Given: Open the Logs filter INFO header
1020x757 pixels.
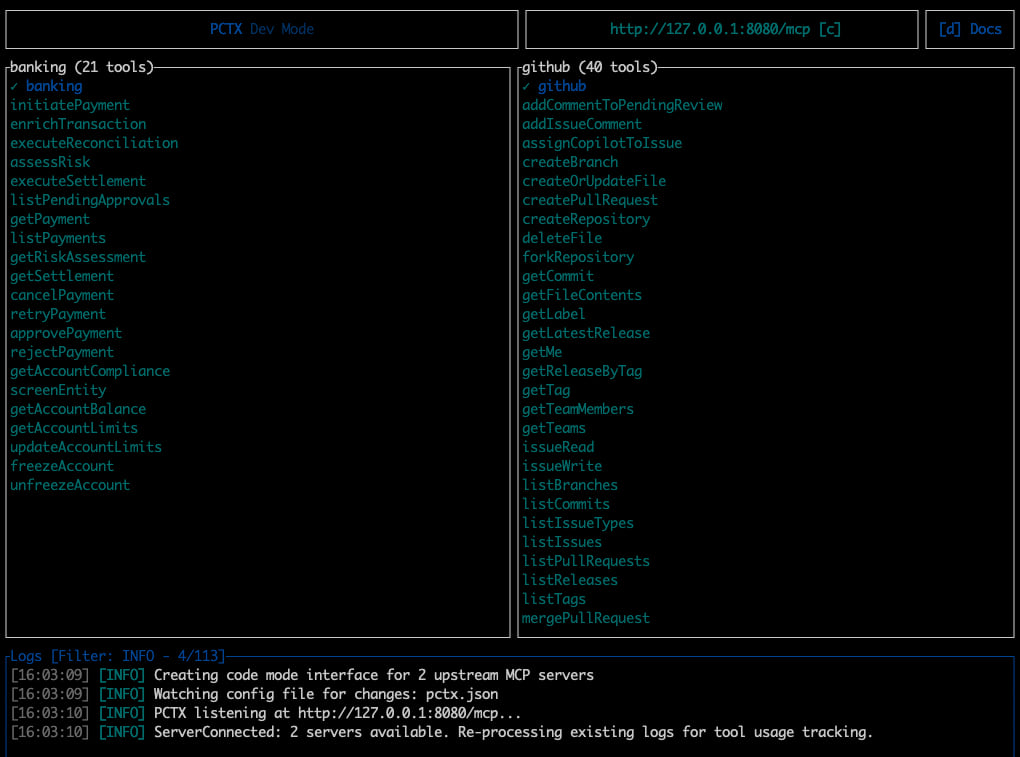Looking at the screenshot, I should click(118, 656).
